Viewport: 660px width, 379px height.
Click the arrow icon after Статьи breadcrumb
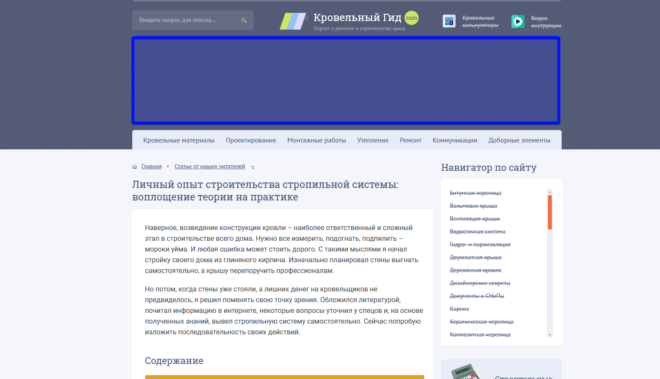pyautogui.click(x=252, y=167)
